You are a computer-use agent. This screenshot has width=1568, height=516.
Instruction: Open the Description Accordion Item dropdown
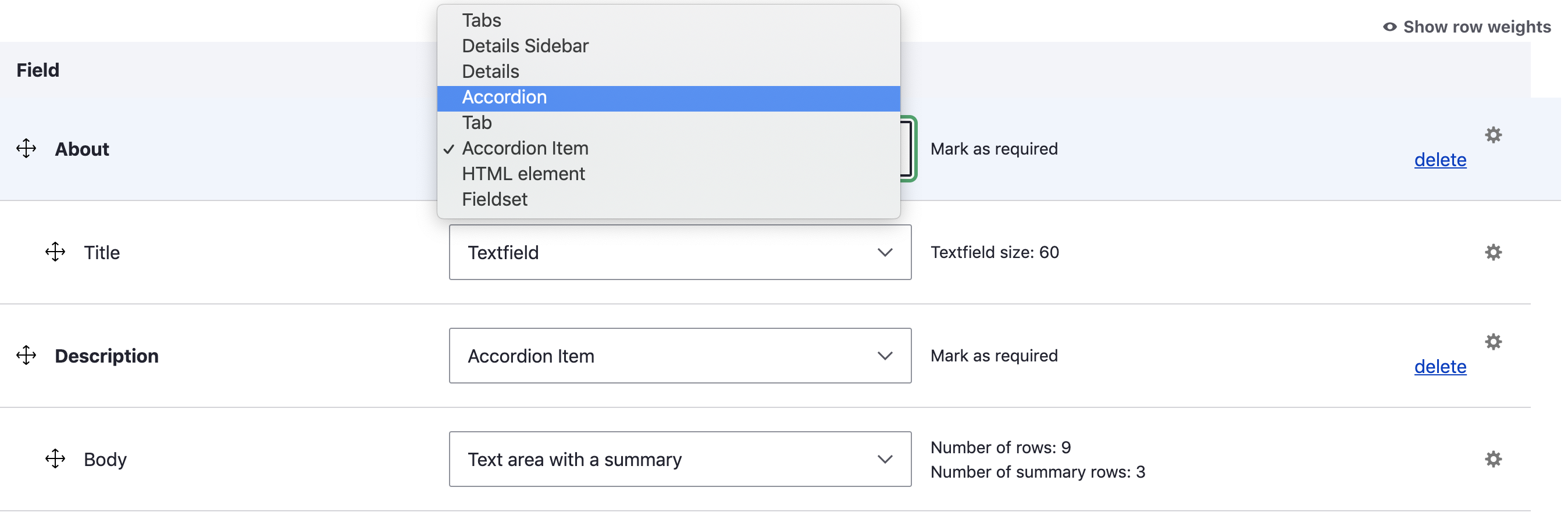679,356
